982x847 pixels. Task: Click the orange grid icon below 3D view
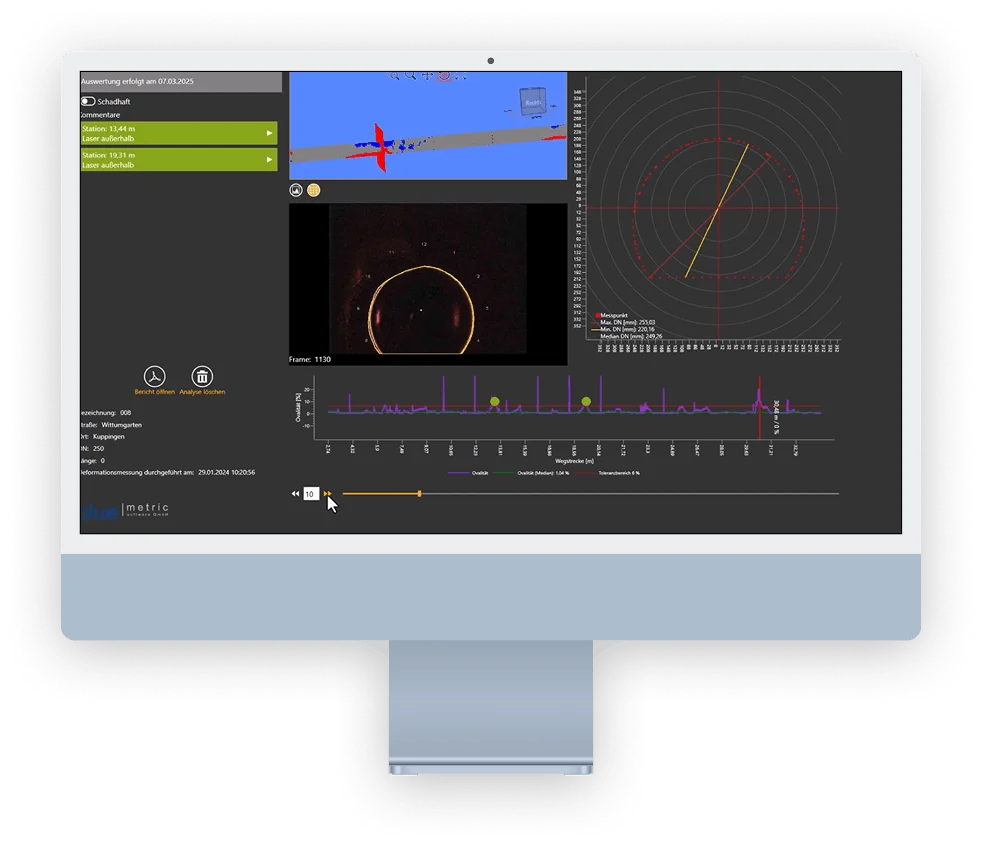[x=313, y=189]
